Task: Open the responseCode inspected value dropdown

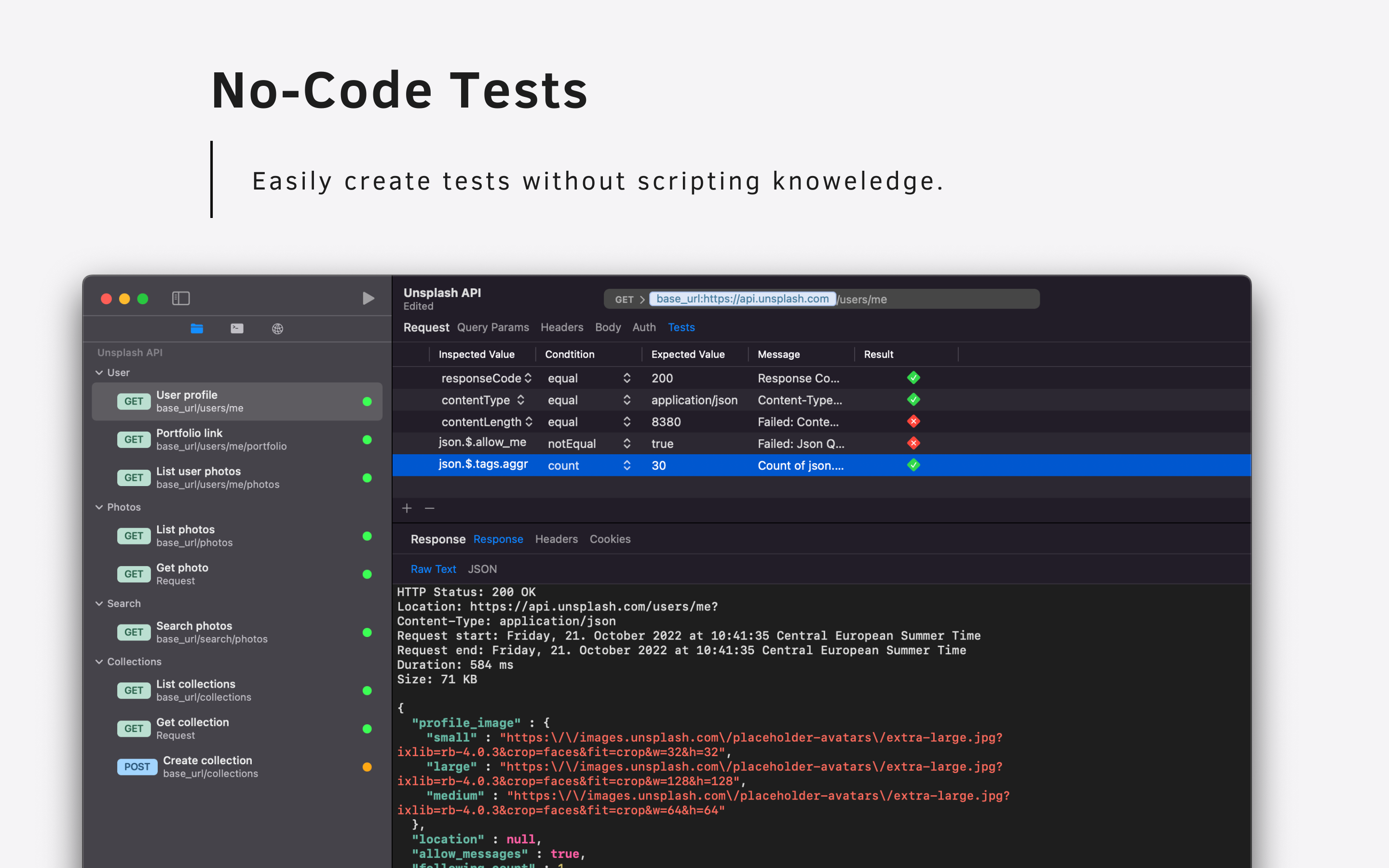Action: coord(528,378)
